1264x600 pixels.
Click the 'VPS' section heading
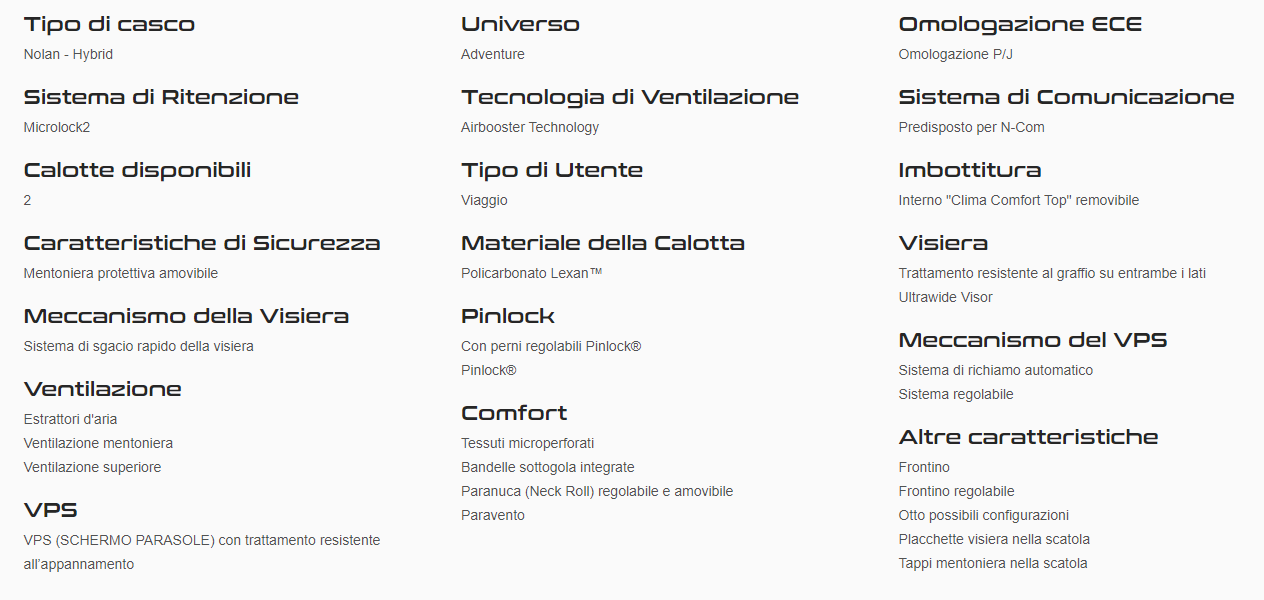51,510
